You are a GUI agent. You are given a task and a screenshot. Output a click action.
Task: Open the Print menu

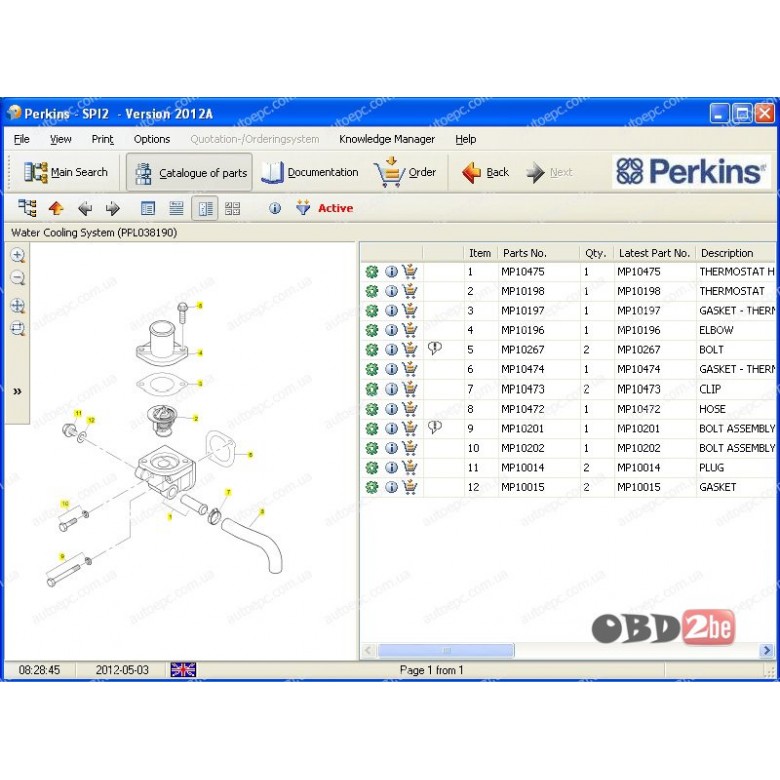(102, 139)
